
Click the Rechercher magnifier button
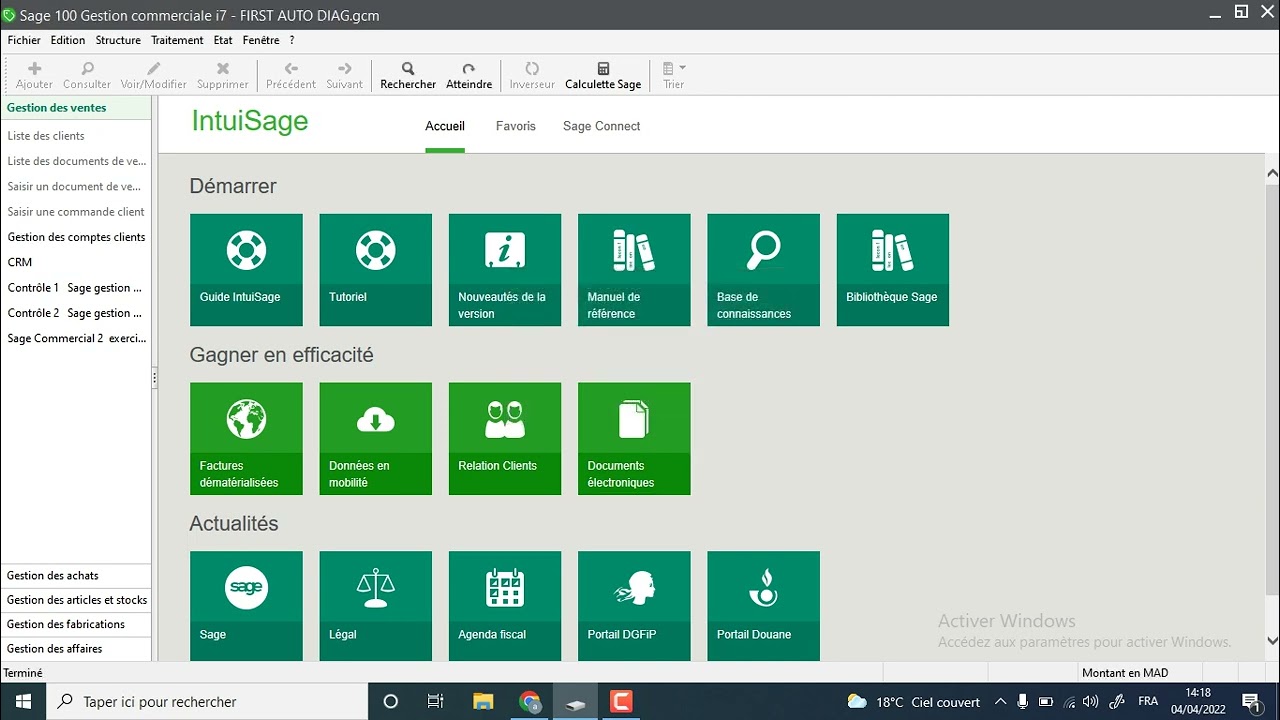tap(408, 75)
